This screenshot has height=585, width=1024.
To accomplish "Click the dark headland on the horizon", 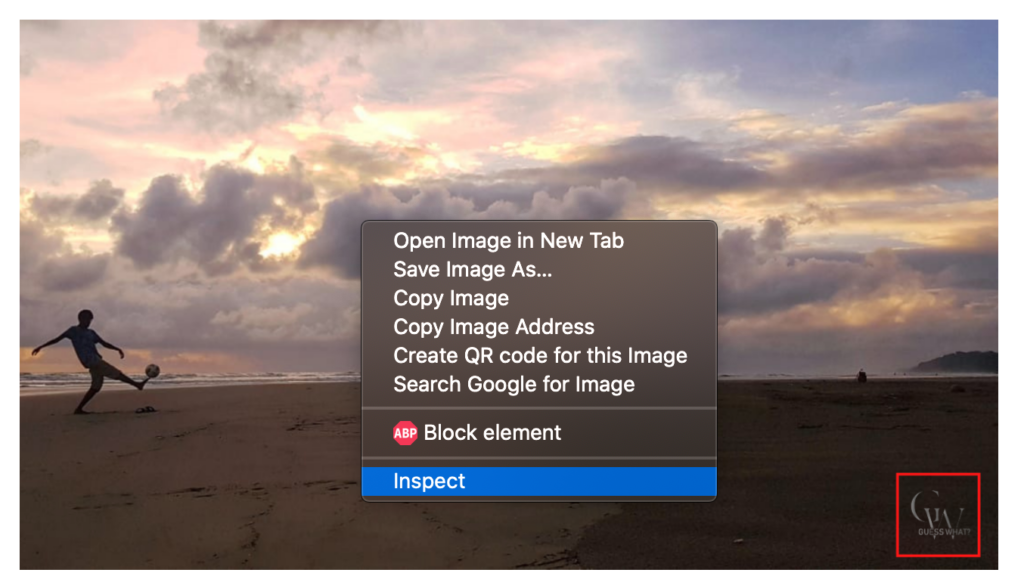I will click(958, 362).
